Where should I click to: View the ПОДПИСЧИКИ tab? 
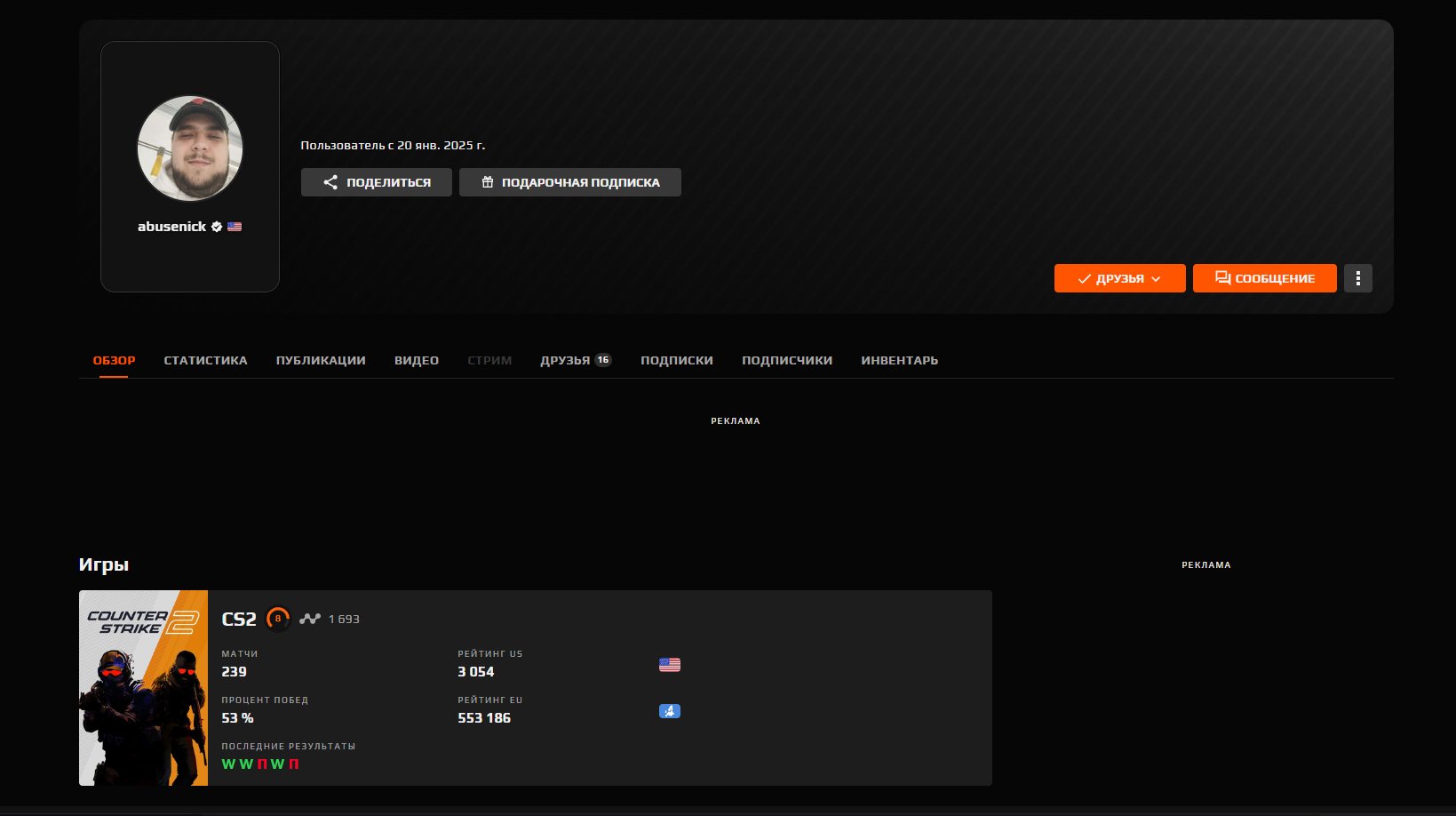point(787,360)
